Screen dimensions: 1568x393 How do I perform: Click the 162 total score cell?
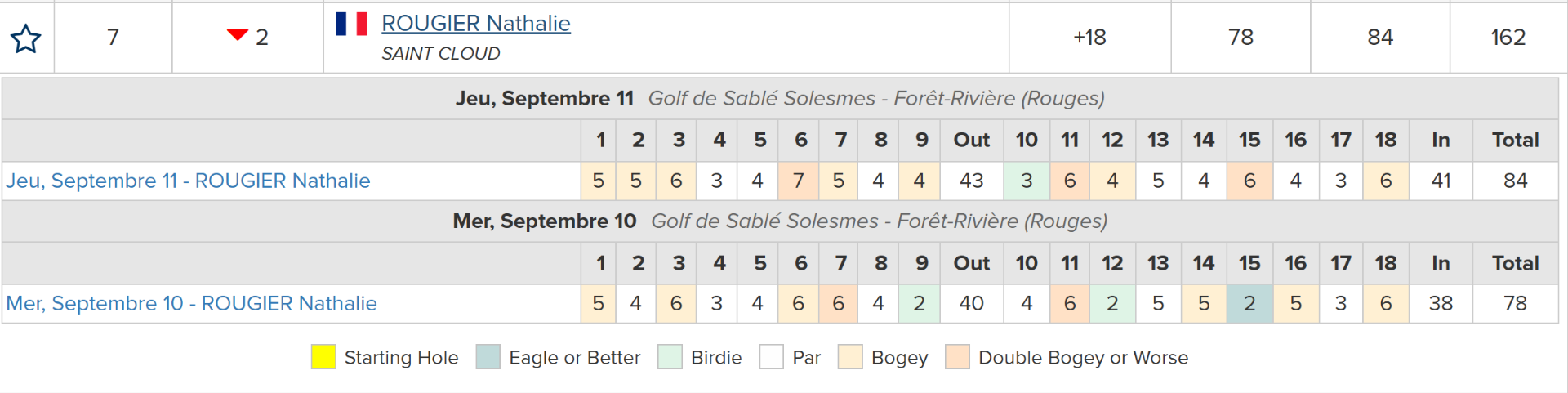(1508, 38)
